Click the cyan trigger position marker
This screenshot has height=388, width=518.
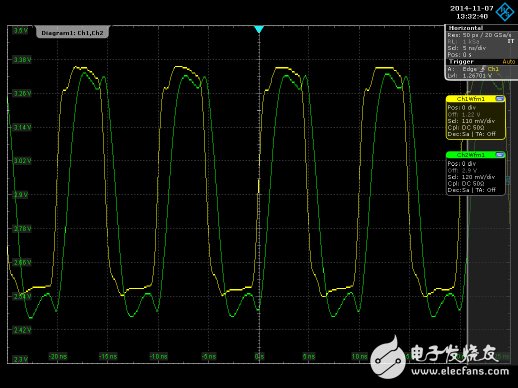(x=259, y=29)
